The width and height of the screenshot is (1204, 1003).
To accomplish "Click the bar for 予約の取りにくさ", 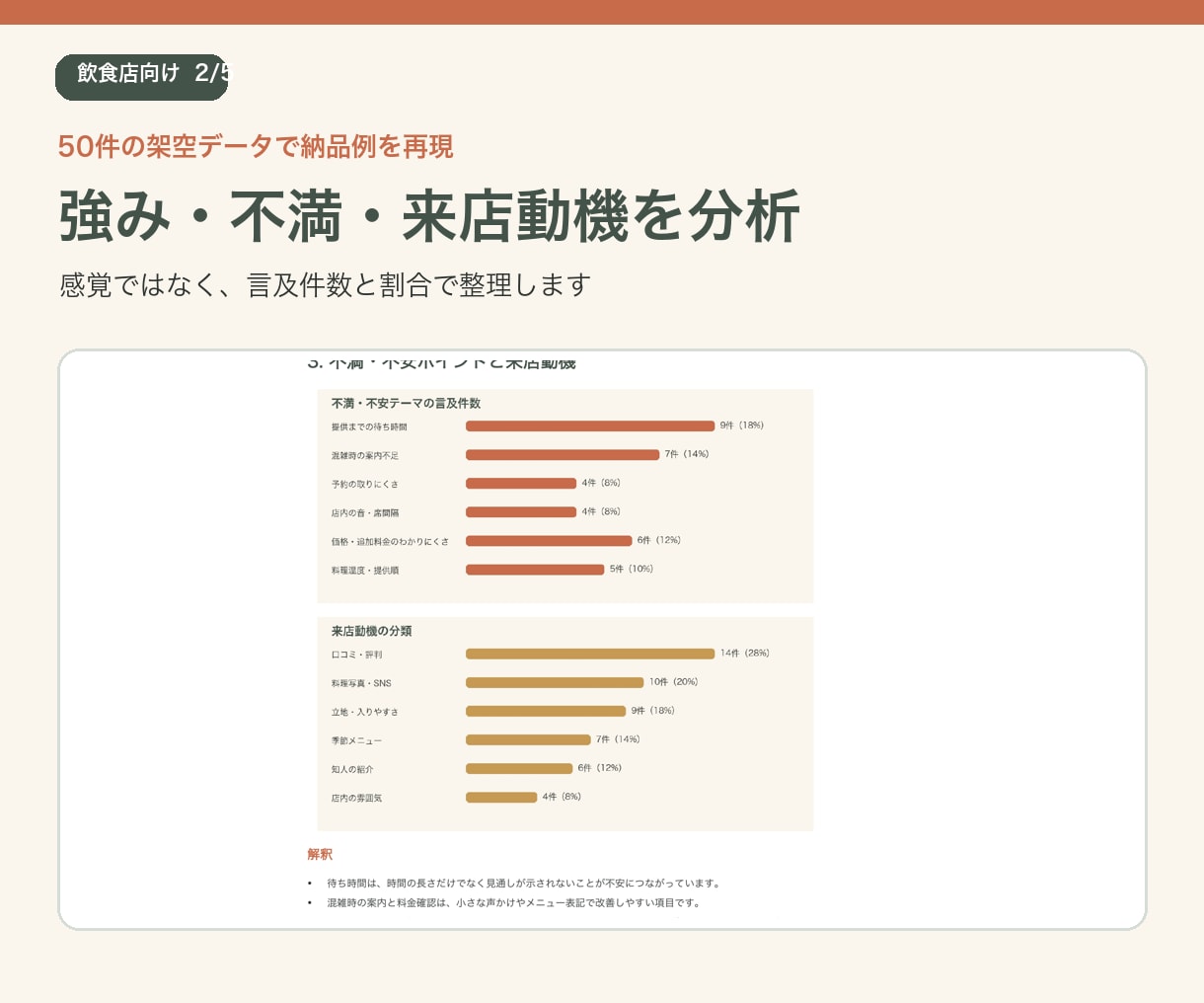I will tap(521, 484).
